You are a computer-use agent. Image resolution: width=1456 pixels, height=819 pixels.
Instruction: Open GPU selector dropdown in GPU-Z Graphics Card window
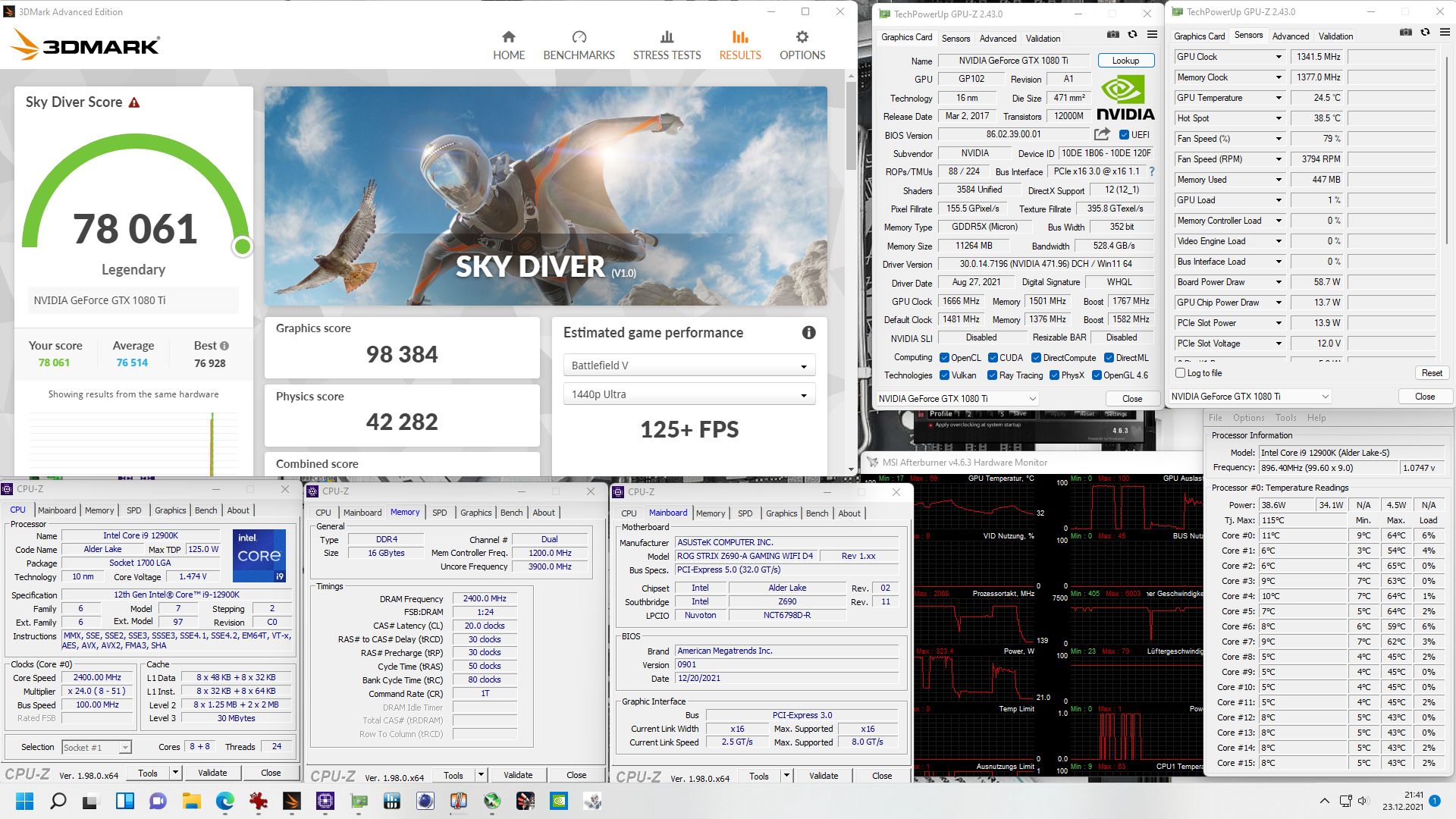[957, 399]
